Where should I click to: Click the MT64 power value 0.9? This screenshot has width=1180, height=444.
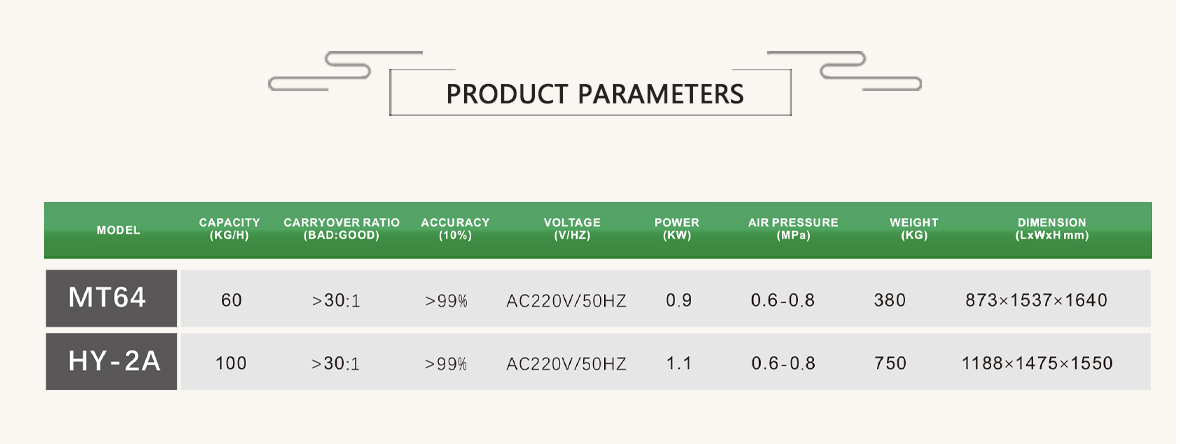[x=679, y=300]
